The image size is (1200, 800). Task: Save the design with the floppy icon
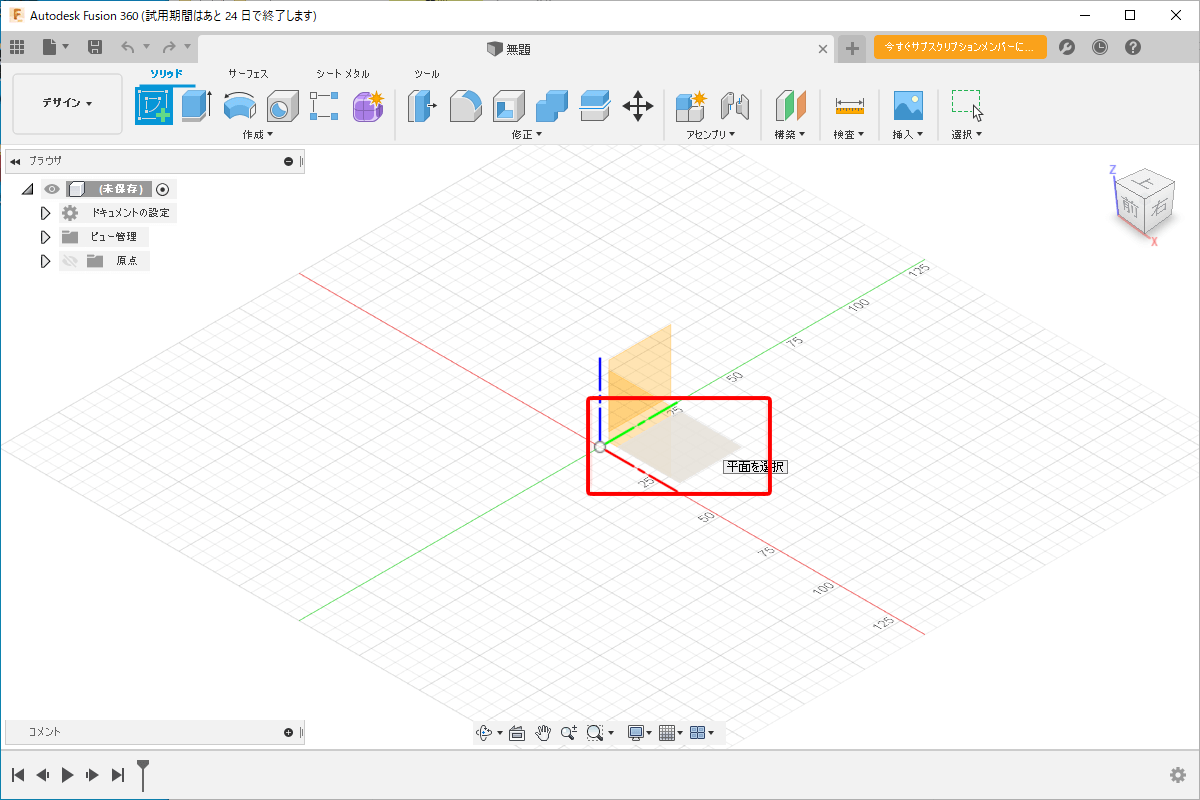point(95,47)
